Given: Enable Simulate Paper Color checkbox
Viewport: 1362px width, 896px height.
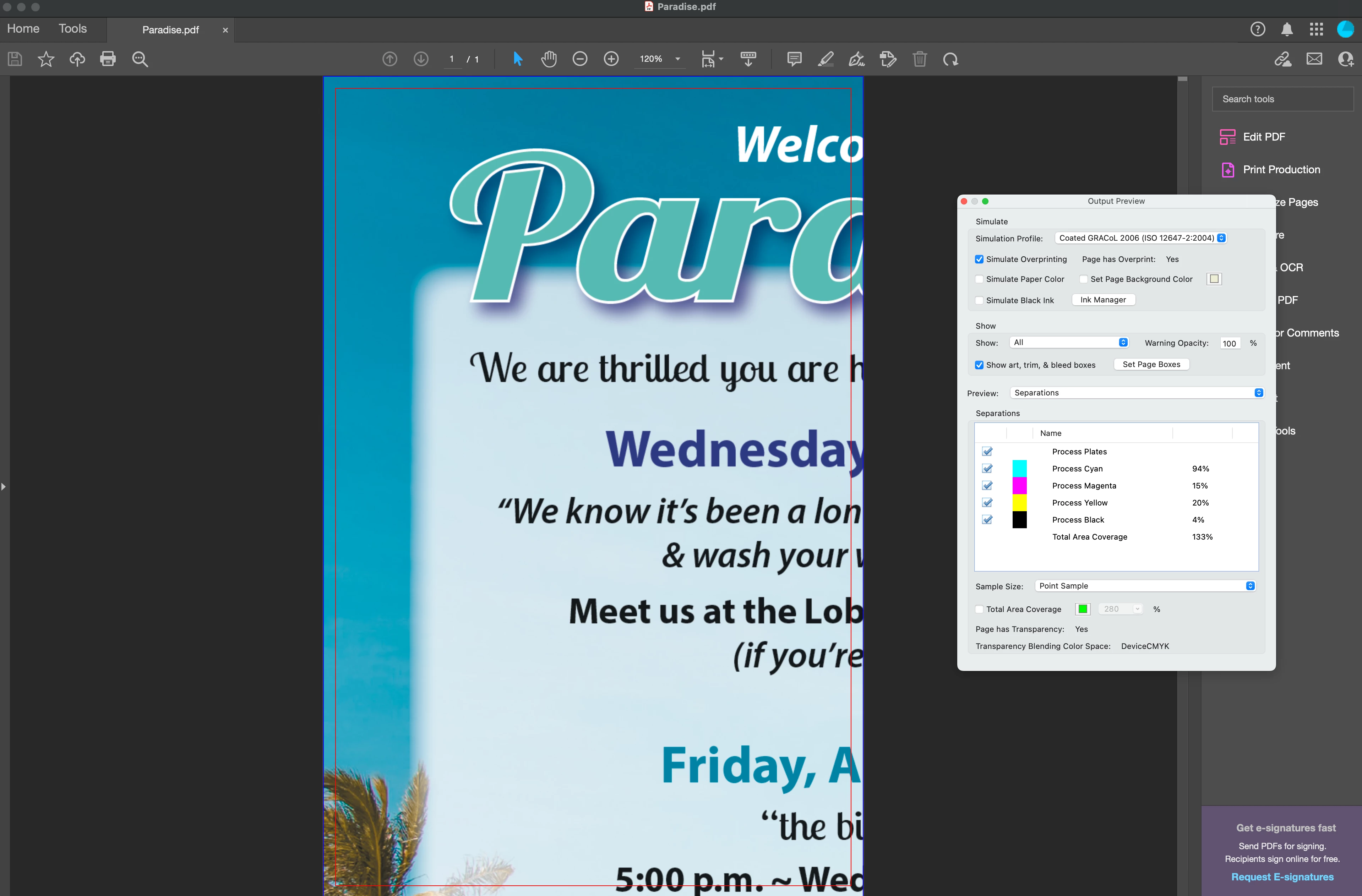Looking at the screenshot, I should coord(979,279).
